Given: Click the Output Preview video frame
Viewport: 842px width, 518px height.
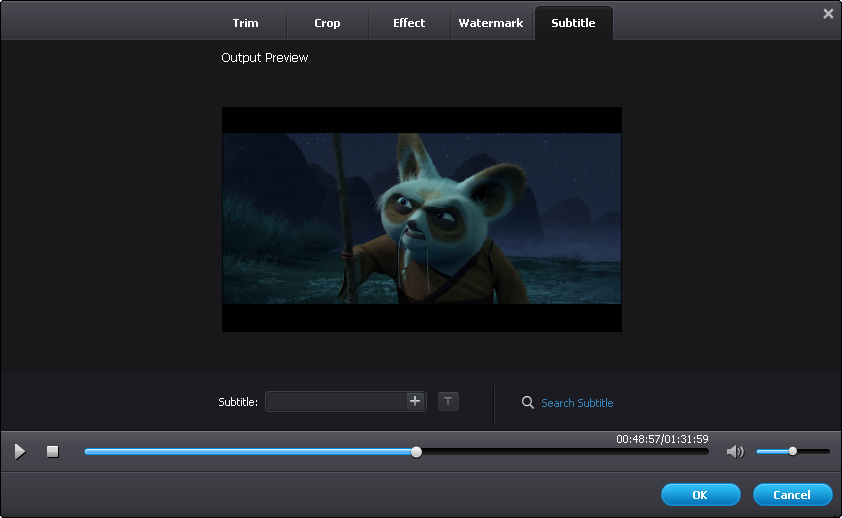Looking at the screenshot, I should coord(421,219).
